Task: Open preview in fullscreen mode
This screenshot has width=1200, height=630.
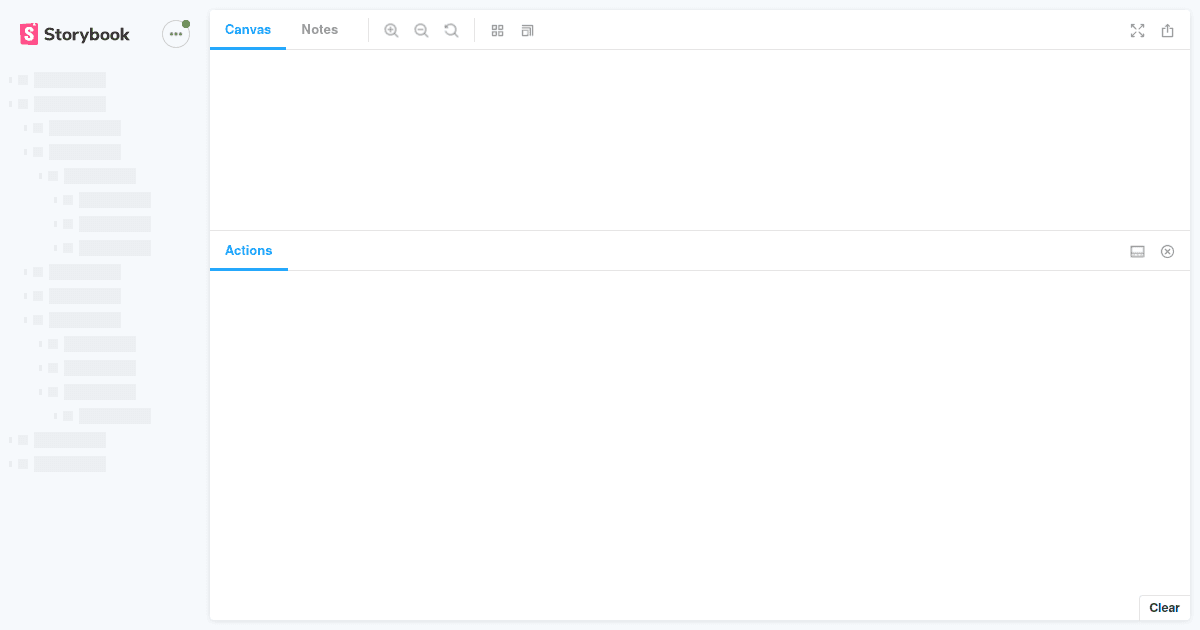Action: (x=1137, y=31)
